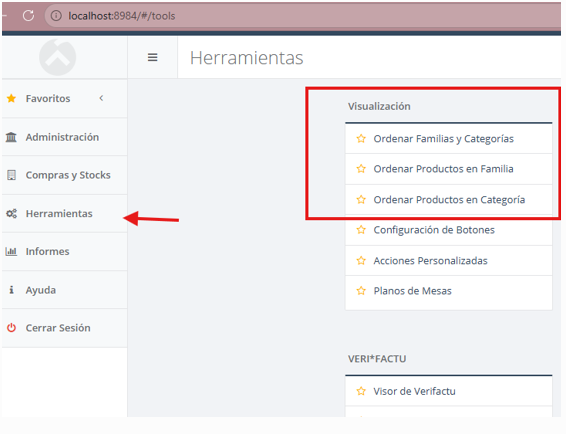Open Ordenar Productos en Categoría
Image resolution: width=566 pixels, height=434 pixels.
click(449, 200)
